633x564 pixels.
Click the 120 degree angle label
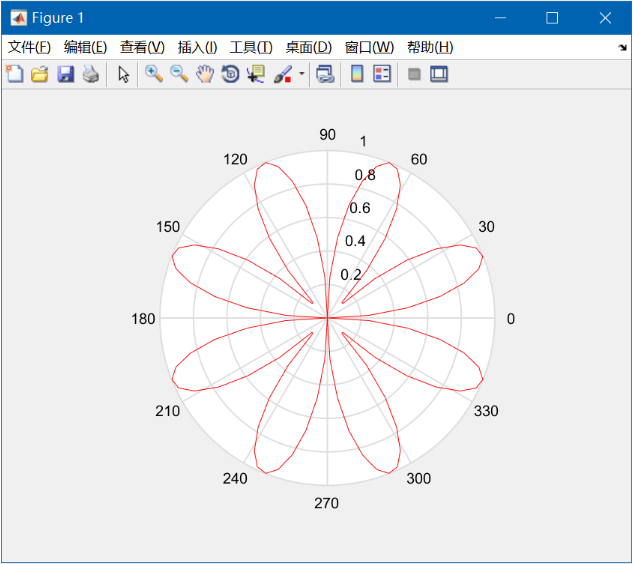235,159
